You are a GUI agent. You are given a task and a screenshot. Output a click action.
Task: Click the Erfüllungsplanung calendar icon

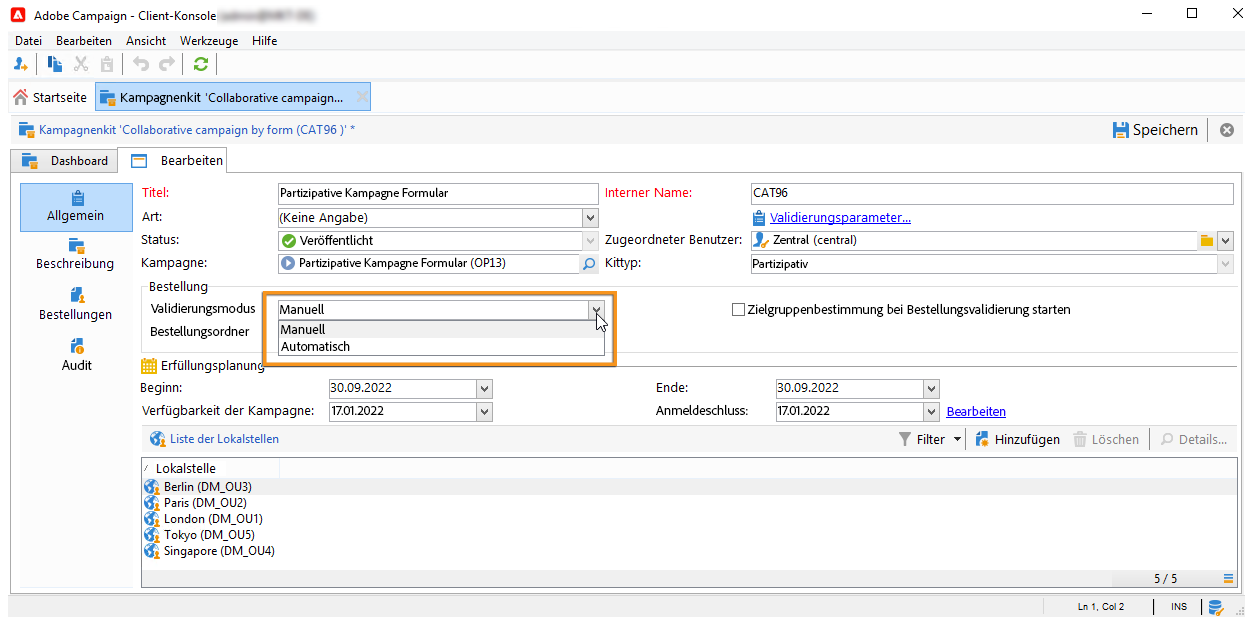(x=150, y=366)
